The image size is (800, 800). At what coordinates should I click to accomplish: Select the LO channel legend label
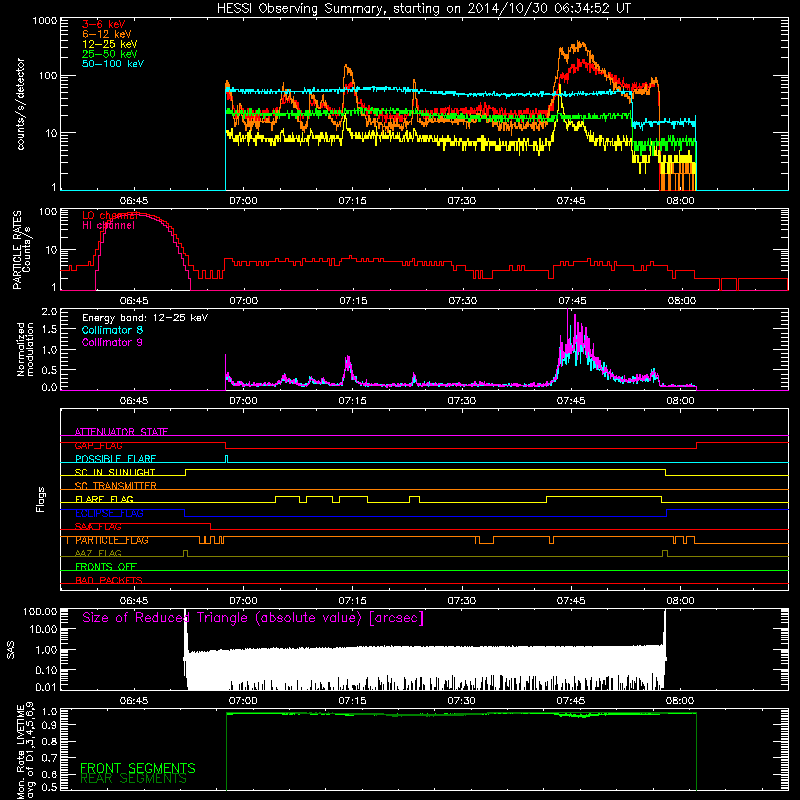tap(109, 215)
